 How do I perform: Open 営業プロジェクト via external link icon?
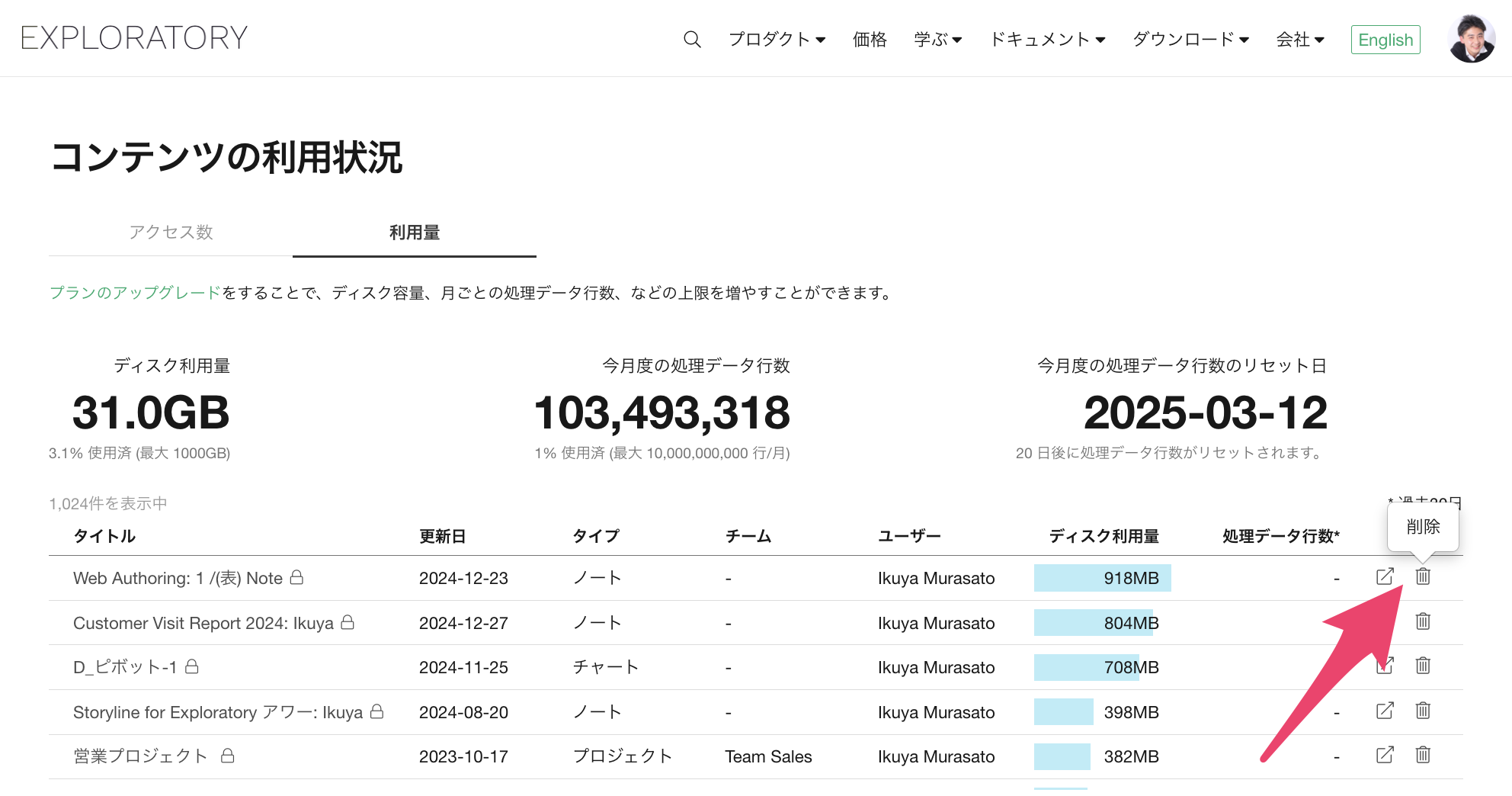tap(1385, 755)
